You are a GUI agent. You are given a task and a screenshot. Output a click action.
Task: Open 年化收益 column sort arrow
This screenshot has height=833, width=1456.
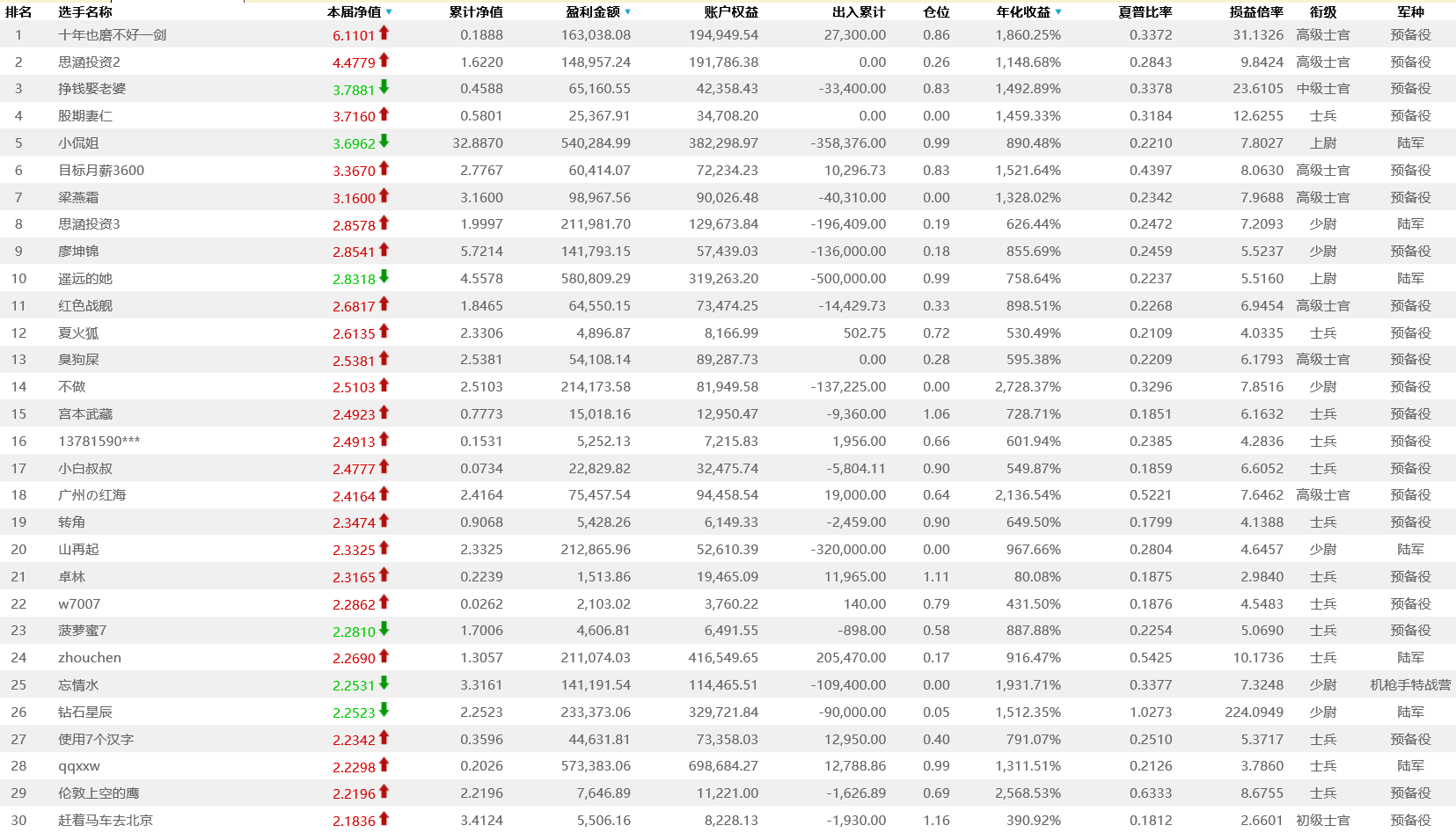pos(1057,12)
